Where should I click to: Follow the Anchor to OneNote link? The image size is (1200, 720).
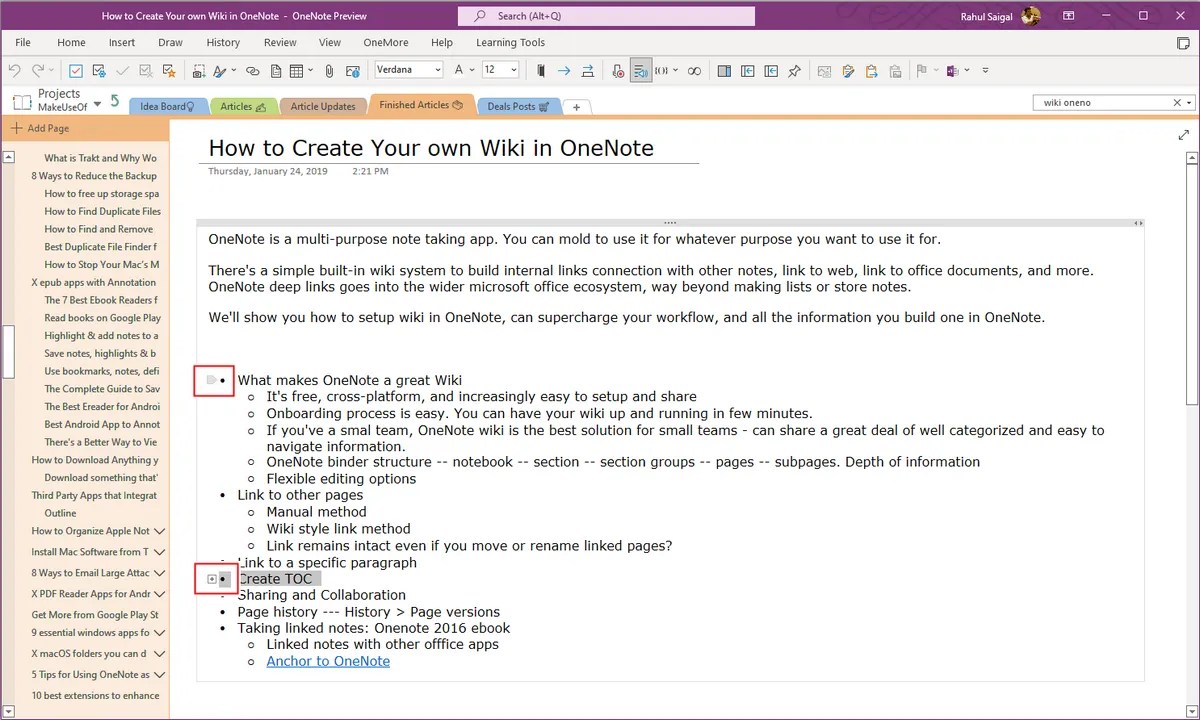click(x=328, y=661)
